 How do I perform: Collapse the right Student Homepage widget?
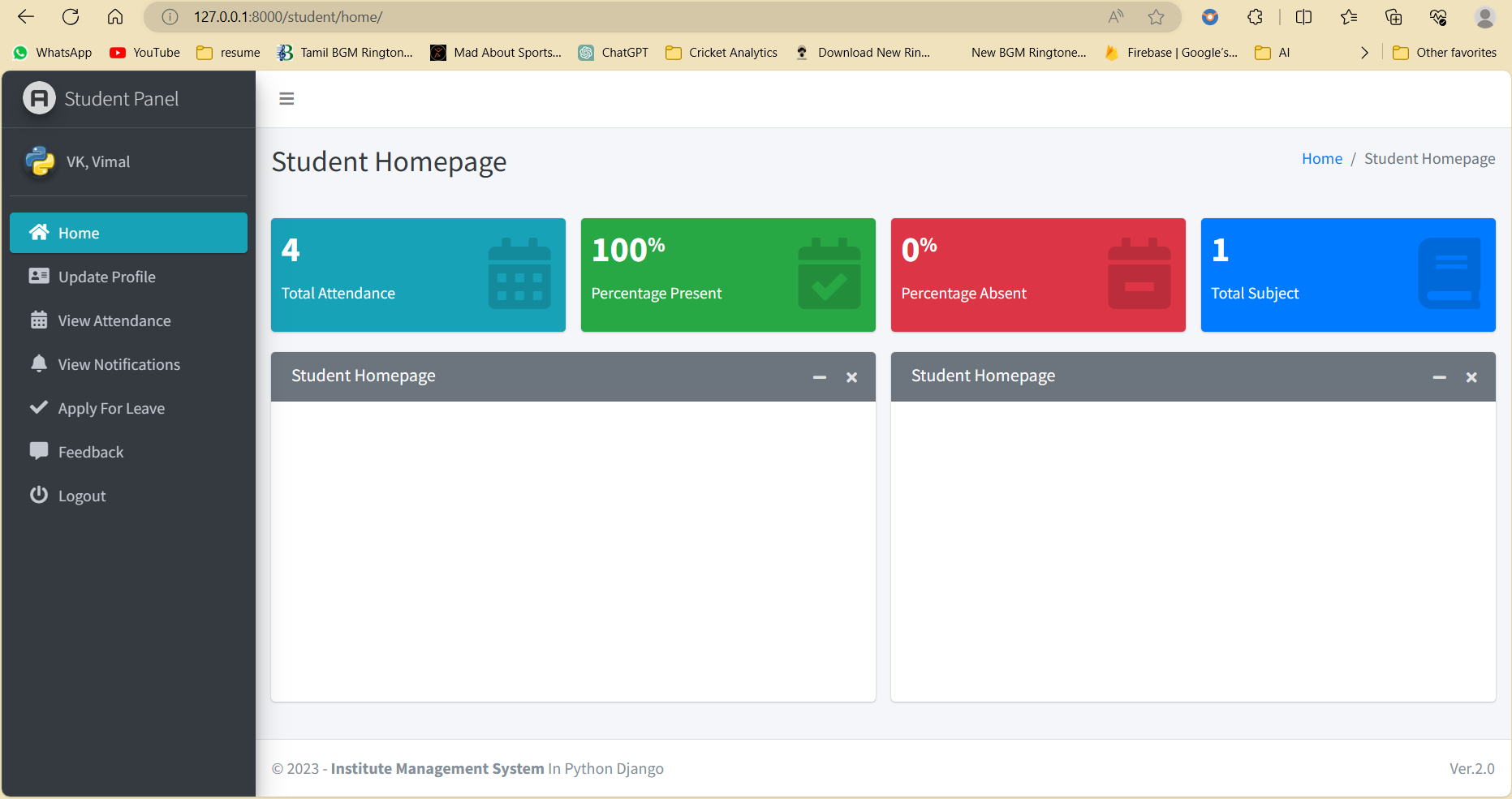pyautogui.click(x=1439, y=377)
